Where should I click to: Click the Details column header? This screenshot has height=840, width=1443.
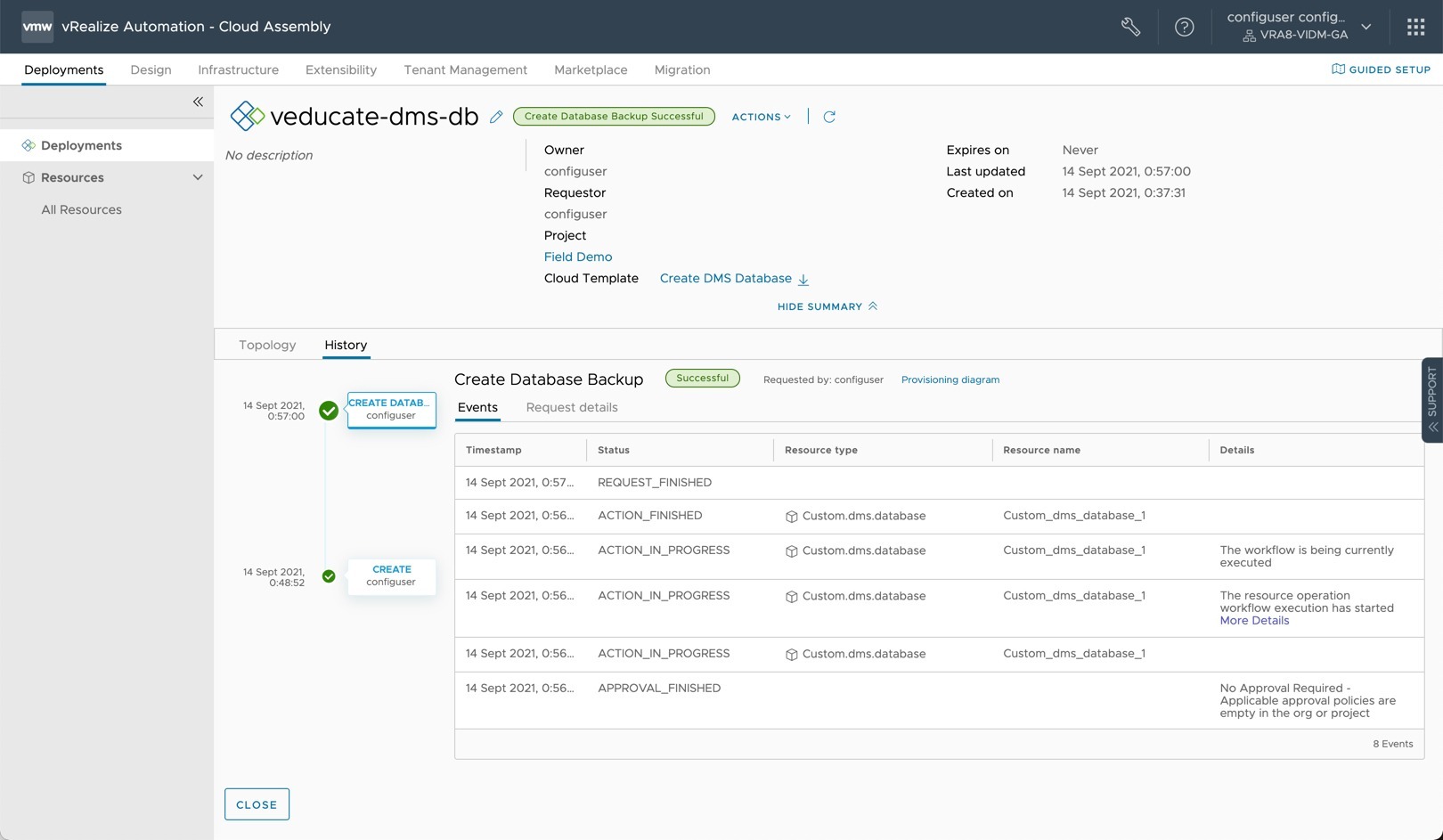(x=1237, y=450)
